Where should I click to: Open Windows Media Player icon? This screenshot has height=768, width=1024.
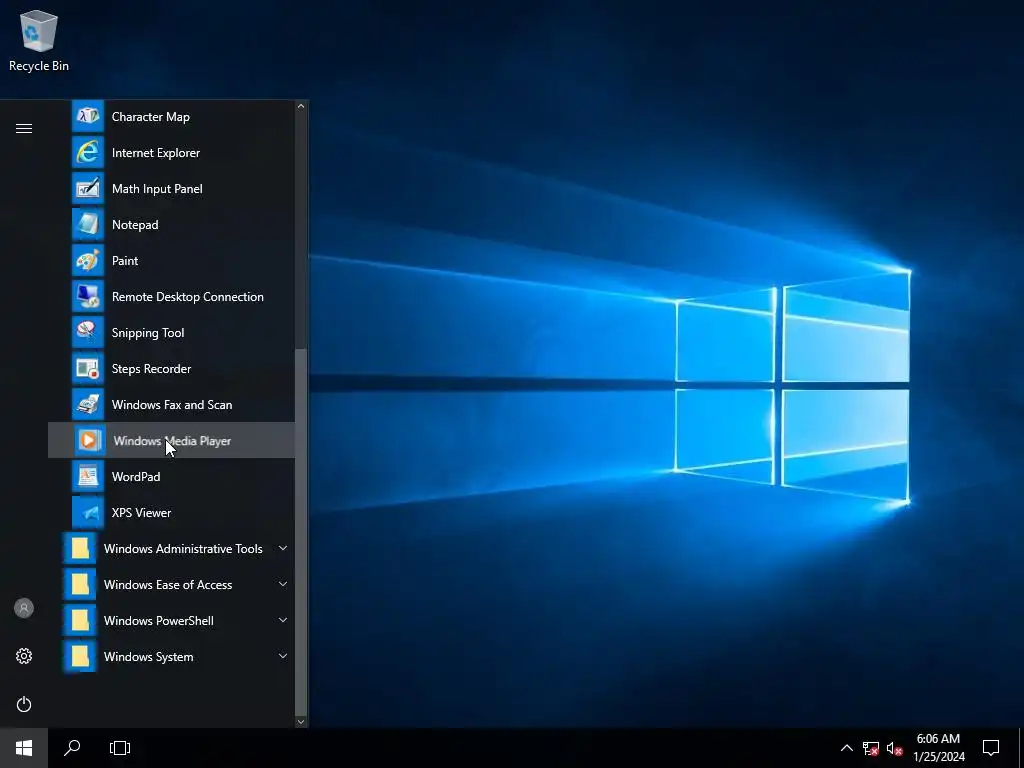(89, 441)
